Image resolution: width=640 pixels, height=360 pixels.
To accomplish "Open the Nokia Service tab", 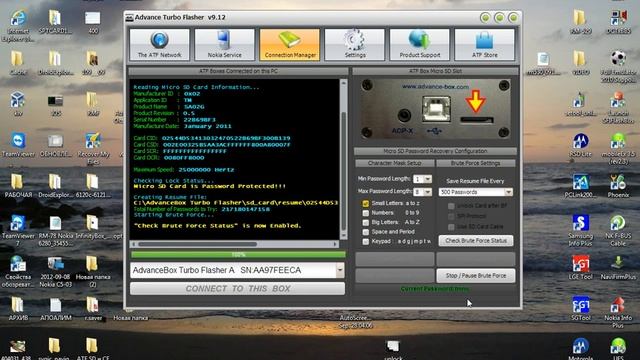I will [x=224, y=44].
